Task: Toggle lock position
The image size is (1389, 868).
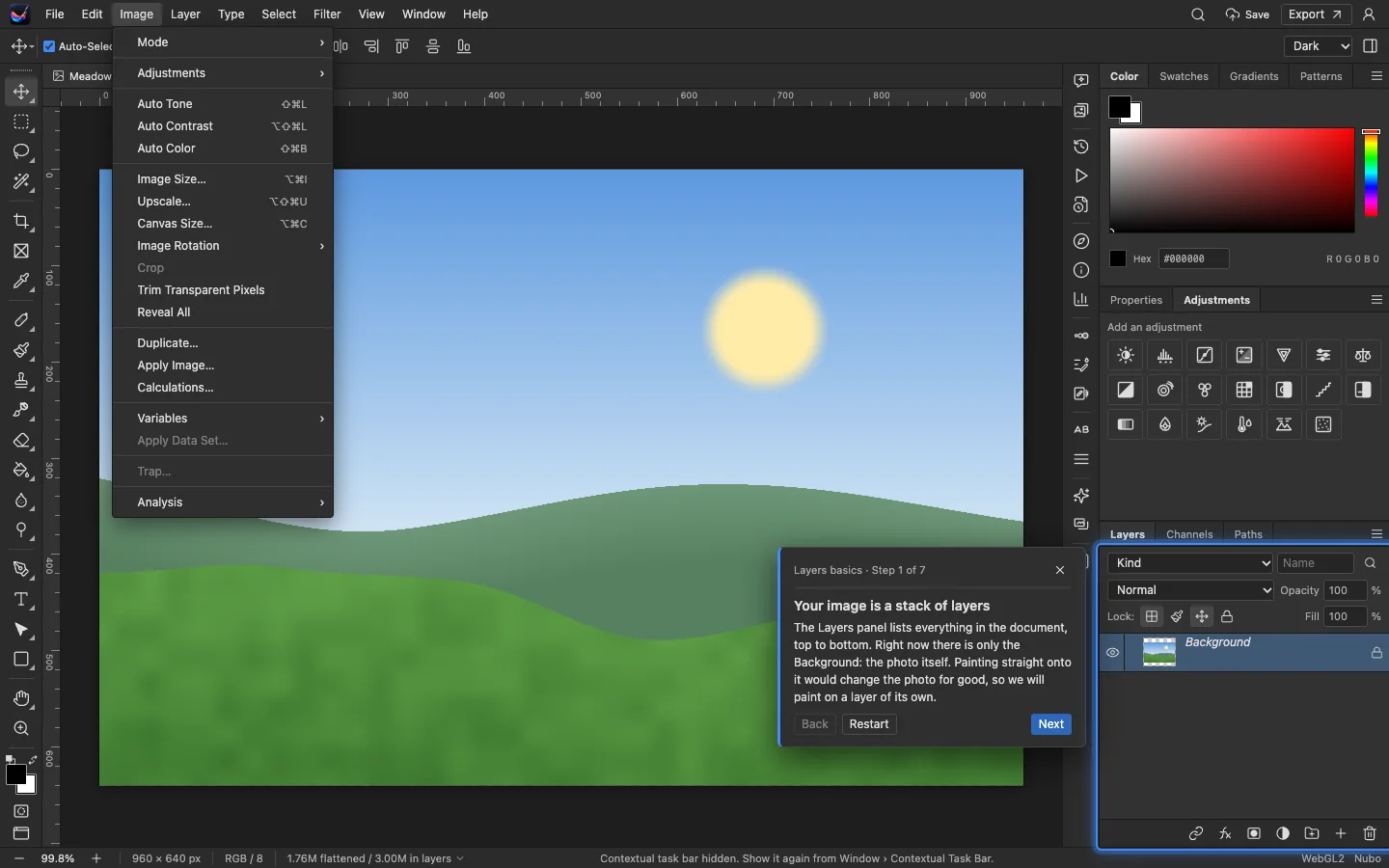Action: tap(1202, 616)
